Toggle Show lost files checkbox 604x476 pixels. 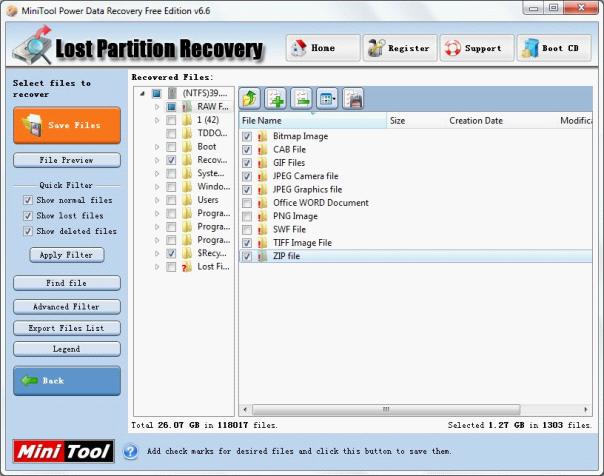pyautogui.click(x=28, y=216)
